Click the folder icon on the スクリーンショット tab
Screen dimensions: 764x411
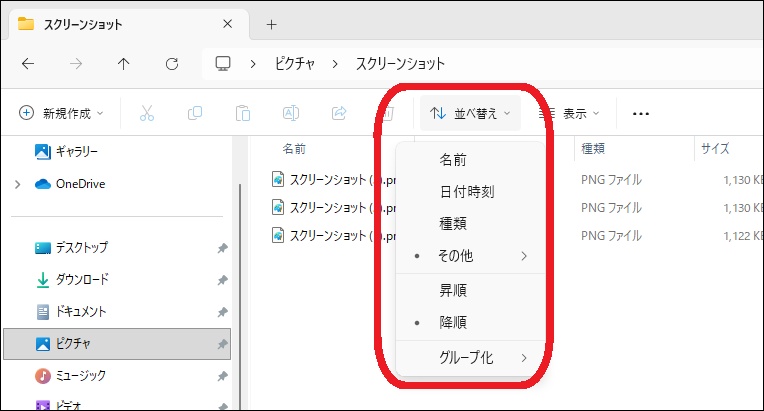[x=26, y=24]
